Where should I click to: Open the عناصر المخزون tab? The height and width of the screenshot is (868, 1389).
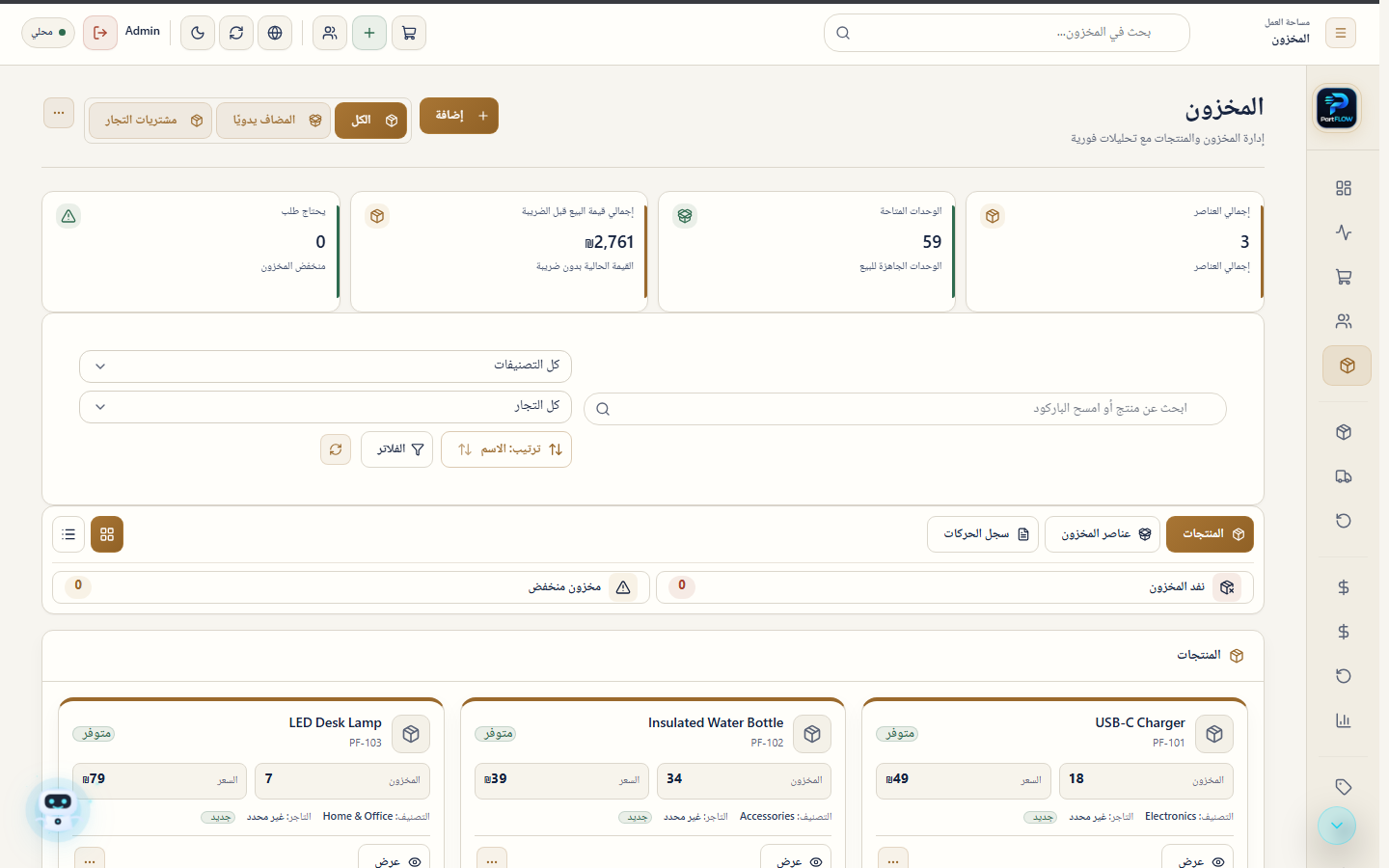coord(1103,534)
